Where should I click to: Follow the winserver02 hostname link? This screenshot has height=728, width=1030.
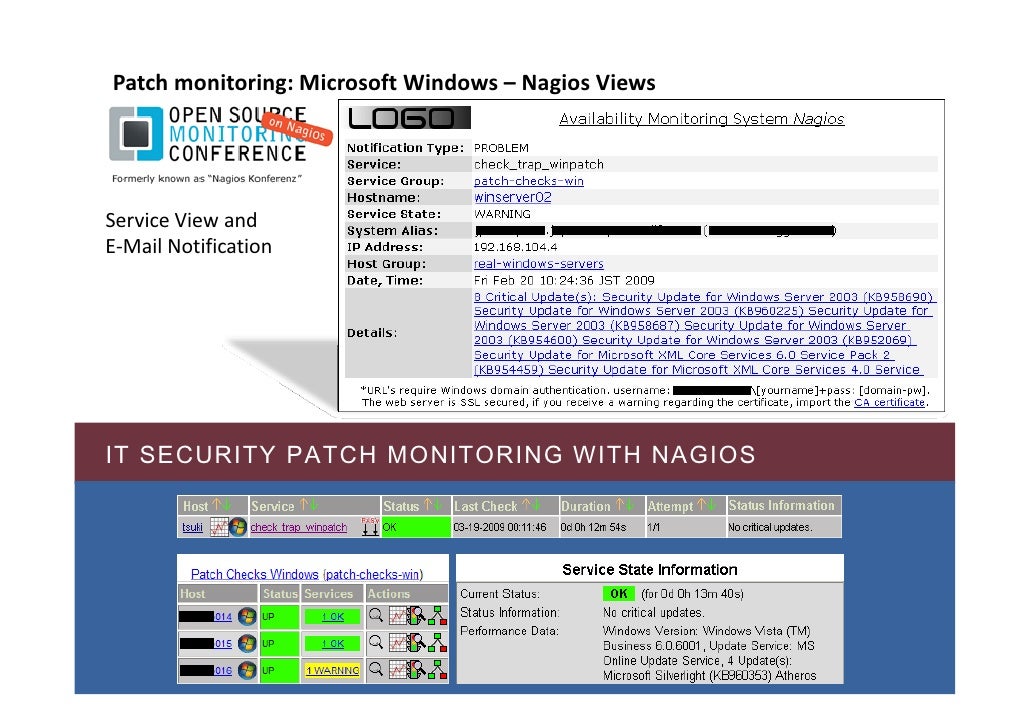coord(512,197)
